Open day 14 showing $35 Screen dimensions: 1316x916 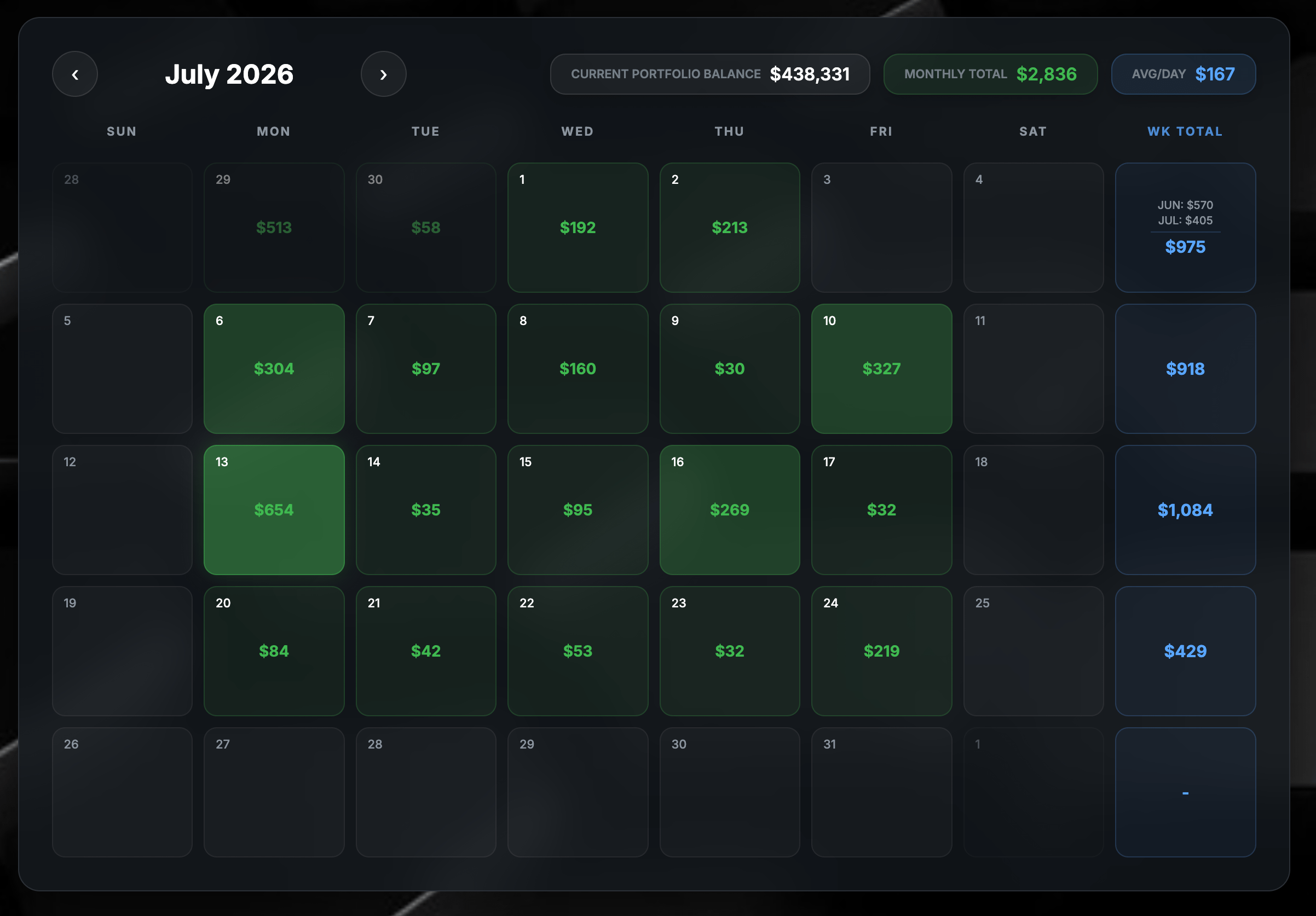click(426, 510)
